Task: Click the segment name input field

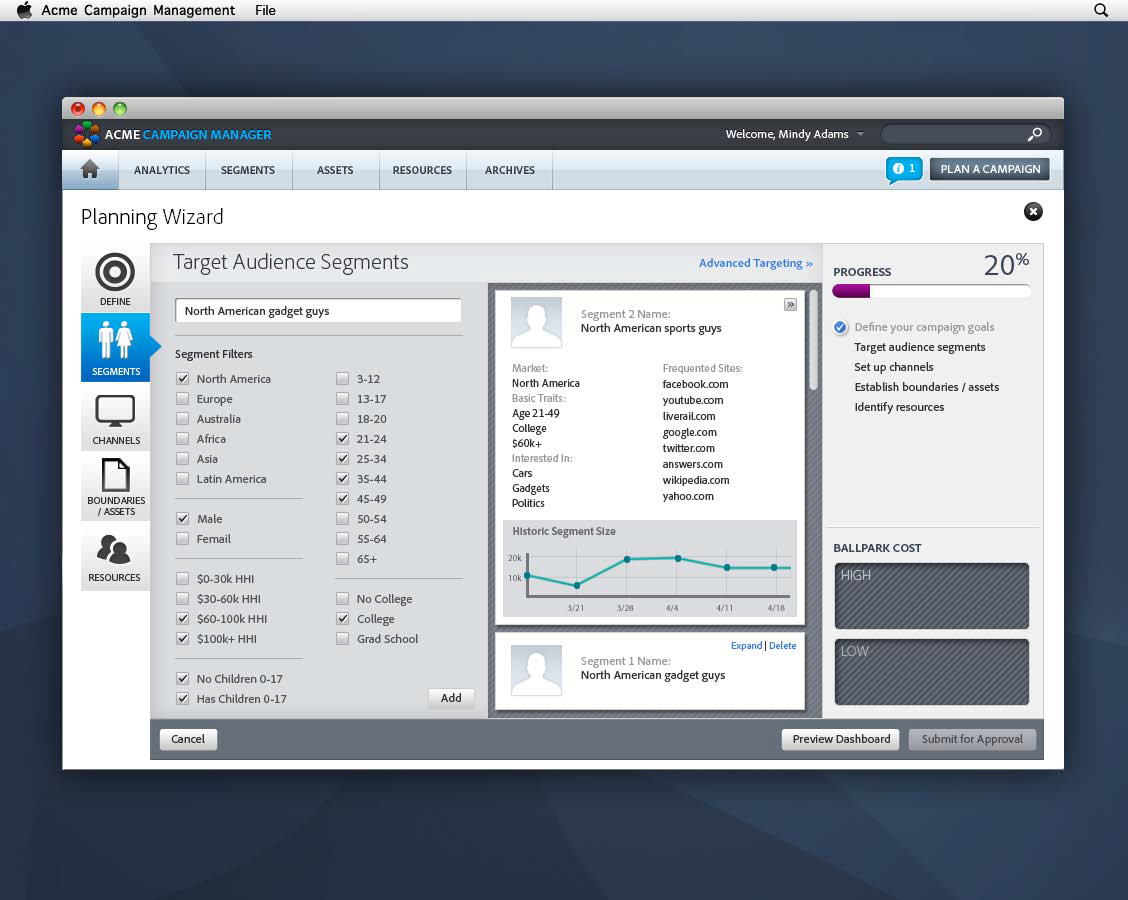Action: coord(318,311)
